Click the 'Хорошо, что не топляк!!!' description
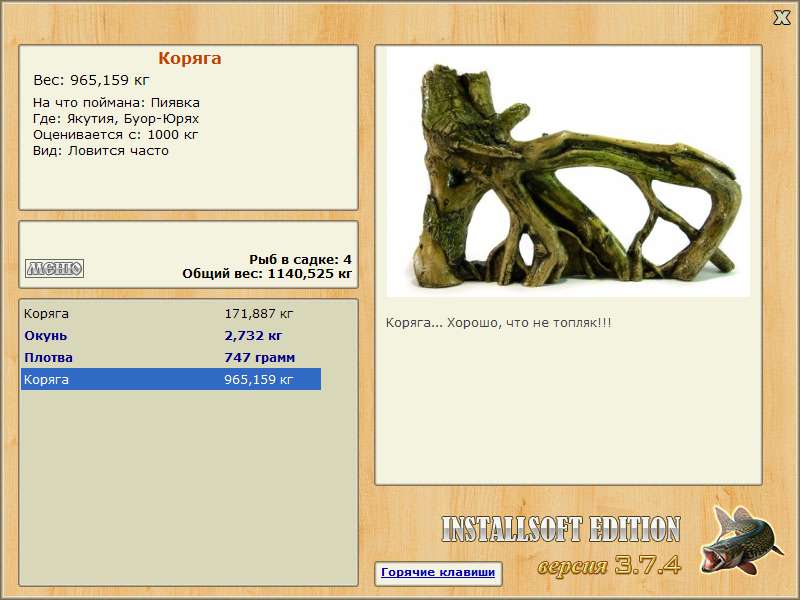 (529, 323)
